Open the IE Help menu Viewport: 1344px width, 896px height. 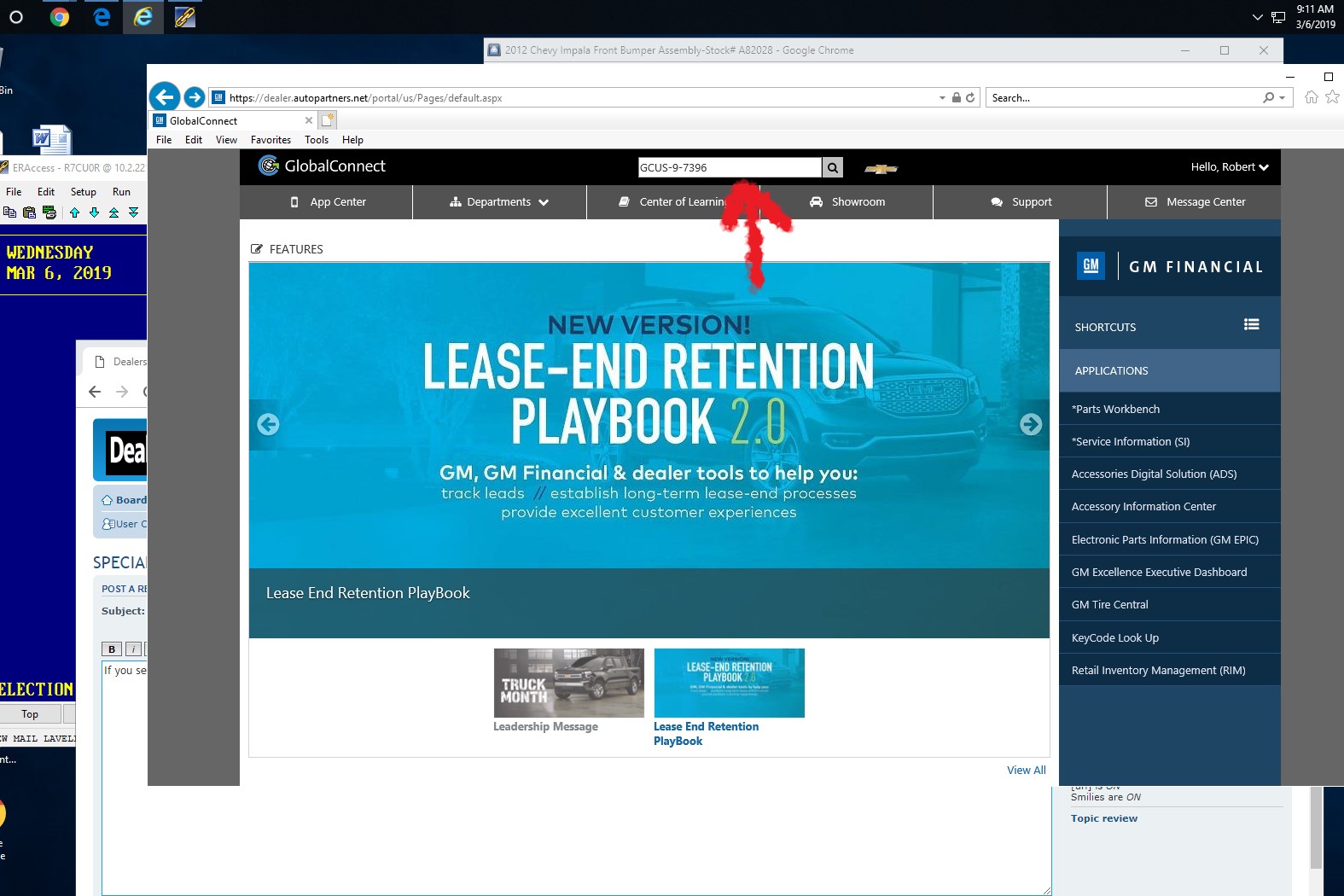(352, 140)
